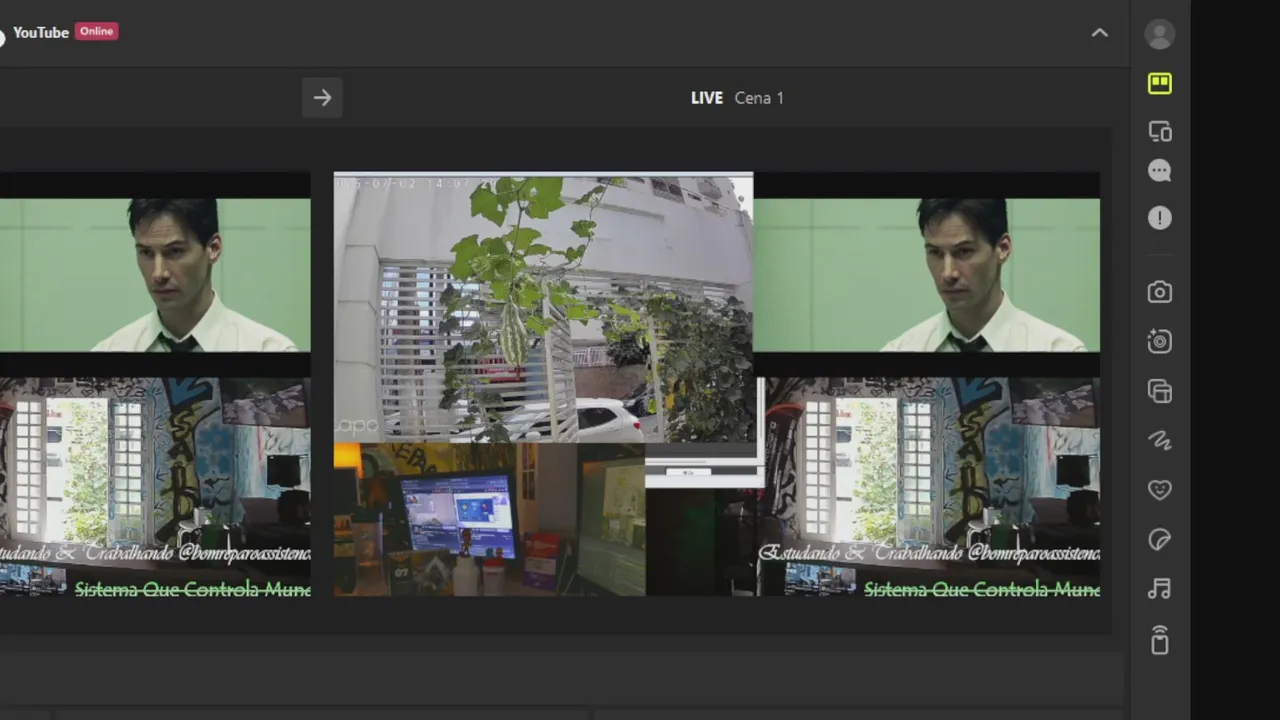Click the YouTube platform label
This screenshot has width=1280, height=720.
(41, 32)
